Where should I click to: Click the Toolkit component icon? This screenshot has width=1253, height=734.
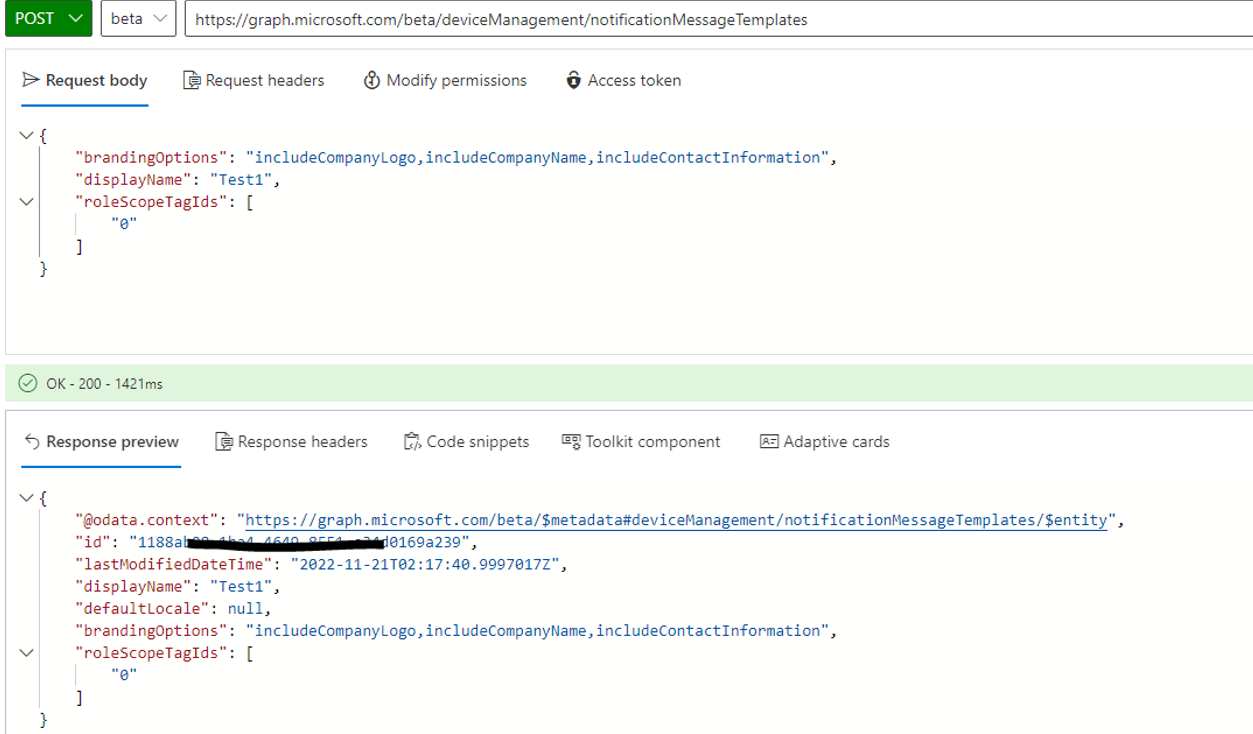570,441
